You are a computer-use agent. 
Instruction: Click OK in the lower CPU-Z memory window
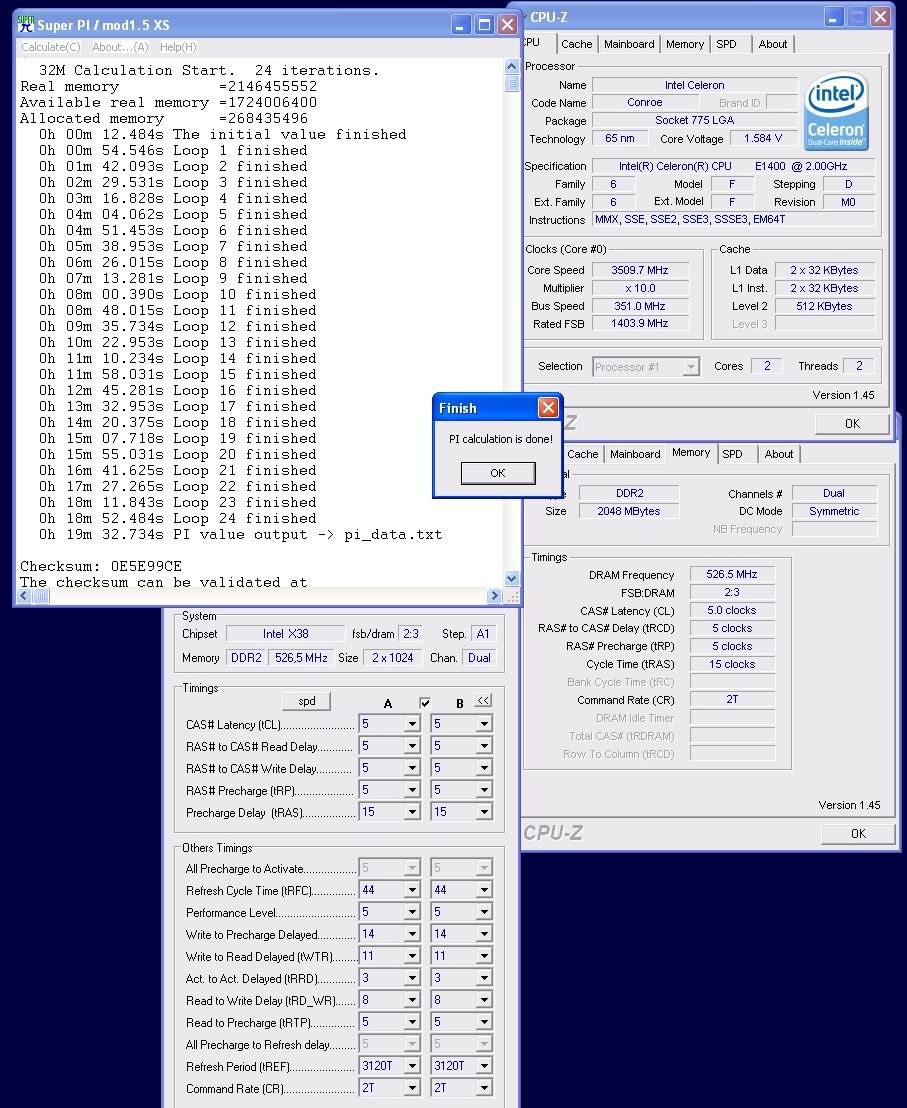(x=858, y=833)
